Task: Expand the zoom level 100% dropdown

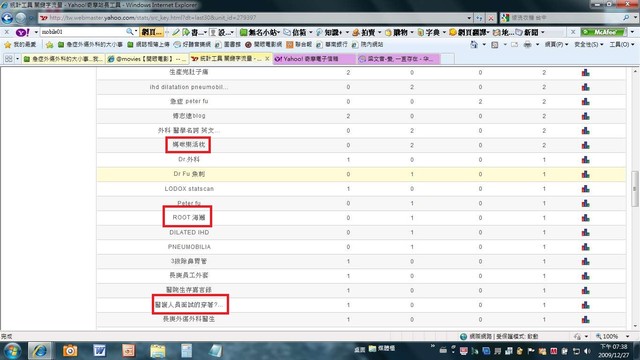Action: point(628,336)
